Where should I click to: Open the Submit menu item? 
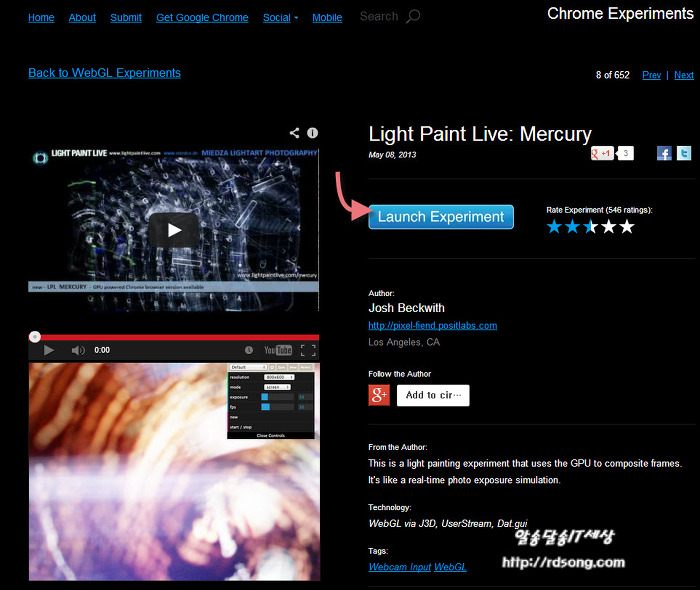coord(126,17)
